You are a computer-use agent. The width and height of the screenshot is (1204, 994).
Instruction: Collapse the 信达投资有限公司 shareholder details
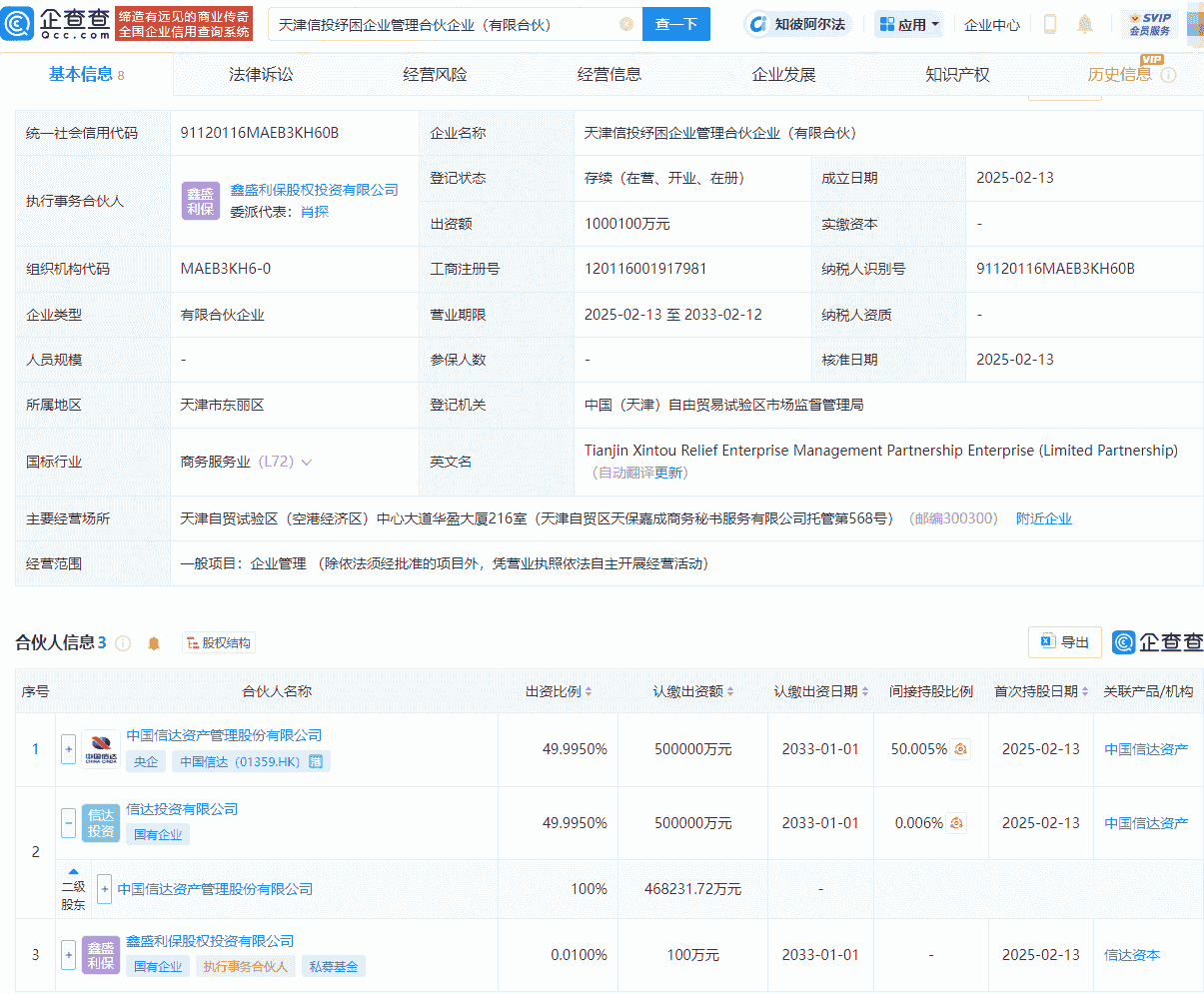[x=67, y=823]
